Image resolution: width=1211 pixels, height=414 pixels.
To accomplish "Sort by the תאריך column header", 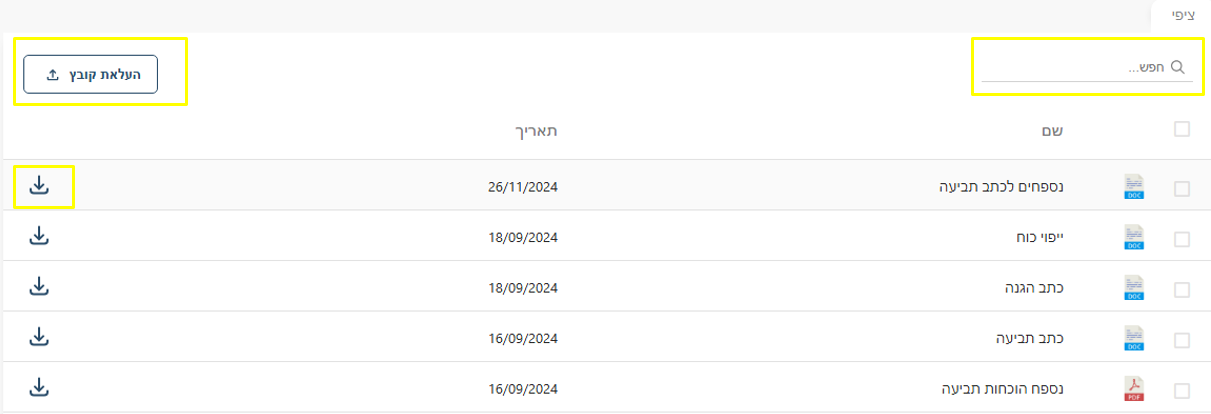I will (x=536, y=130).
